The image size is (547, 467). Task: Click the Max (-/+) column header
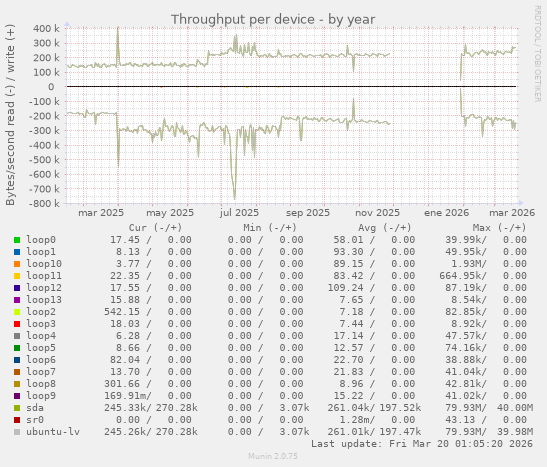[499, 228]
